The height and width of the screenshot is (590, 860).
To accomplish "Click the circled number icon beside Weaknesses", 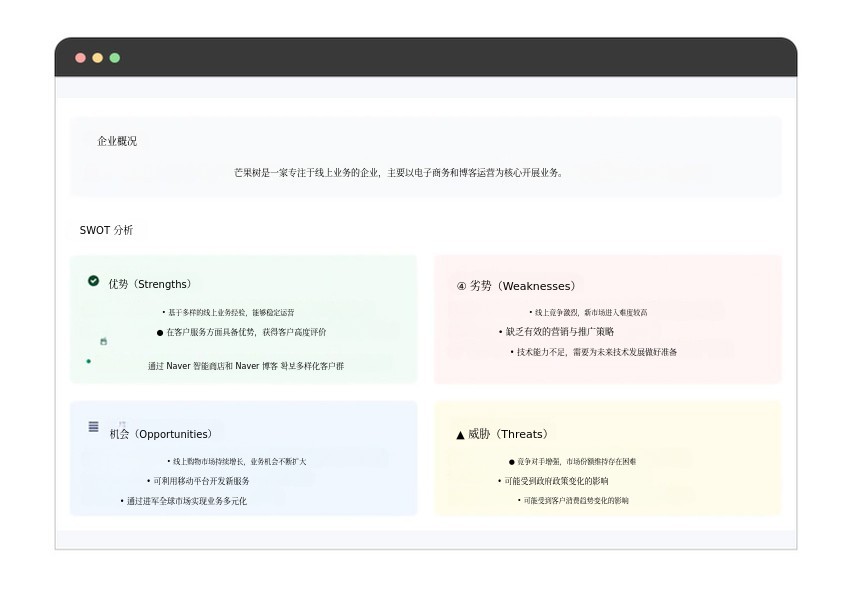I will 461,286.
